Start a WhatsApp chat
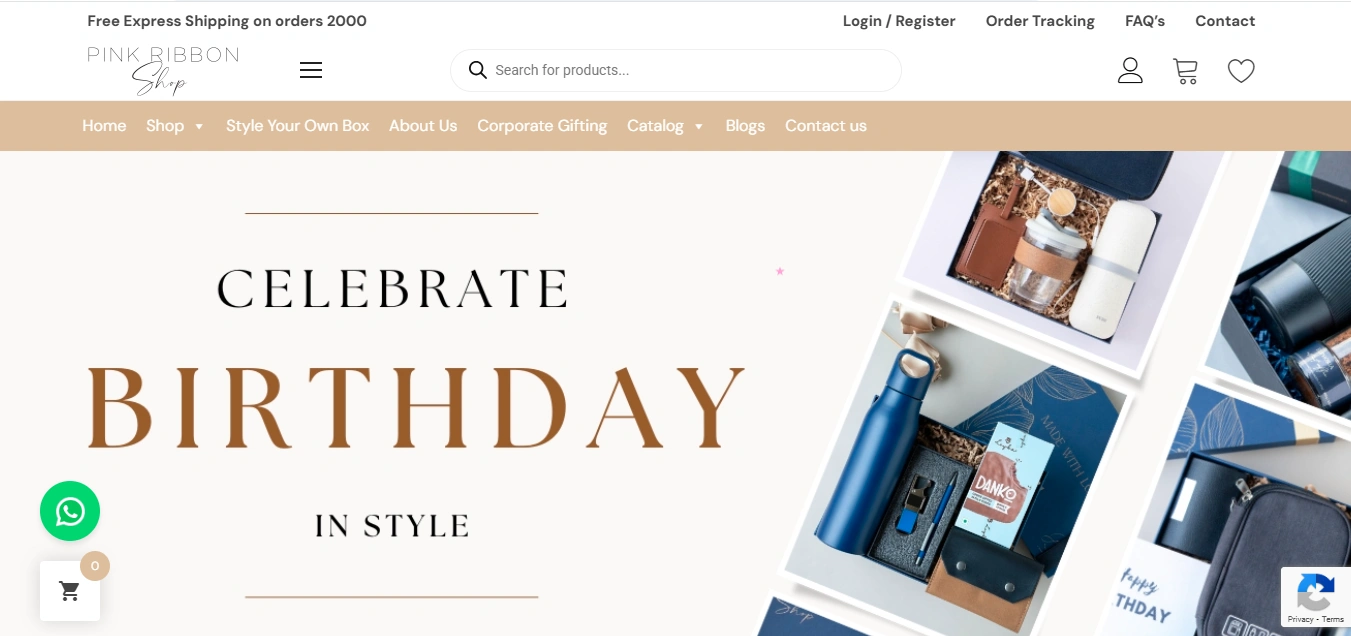The height and width of the screenshot is (636, 1351). point(70,511)
